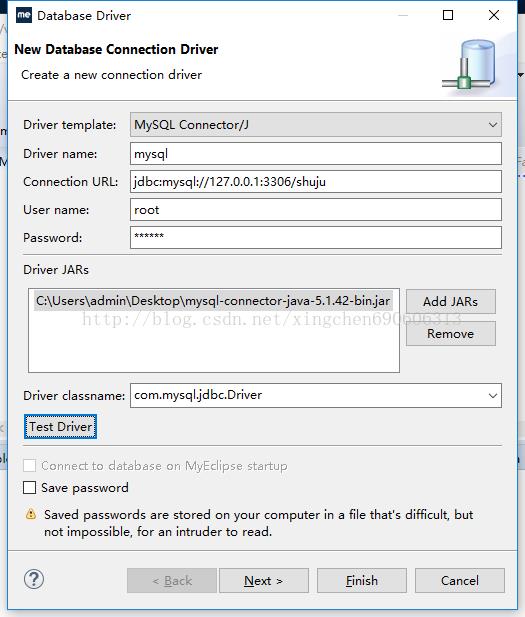This screenshot has width=525, height=617.
Task: Click Finish to create the driver
Action: (x=362, y=580)
